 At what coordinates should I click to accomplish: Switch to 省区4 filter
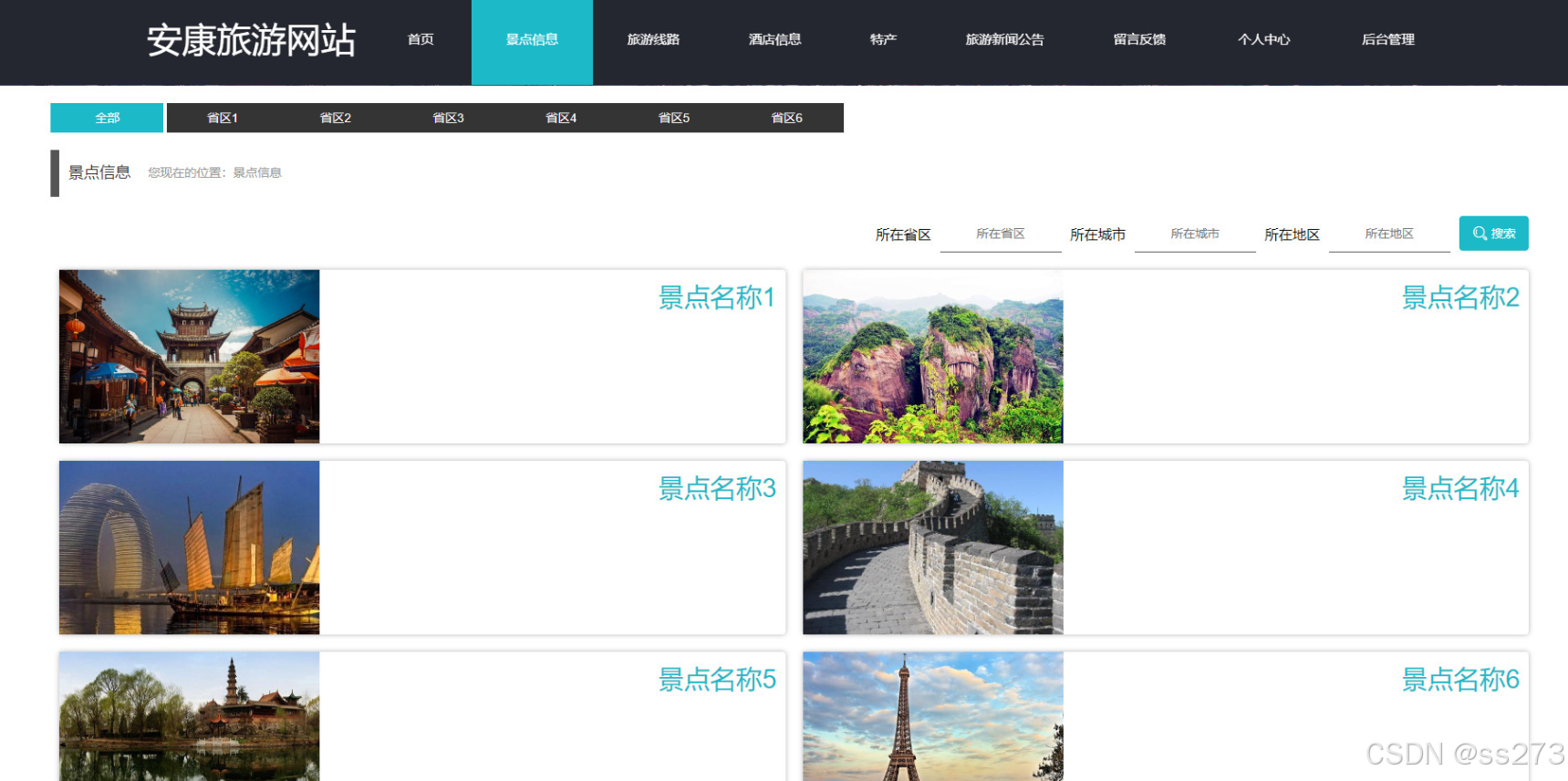tap(561, 118)
